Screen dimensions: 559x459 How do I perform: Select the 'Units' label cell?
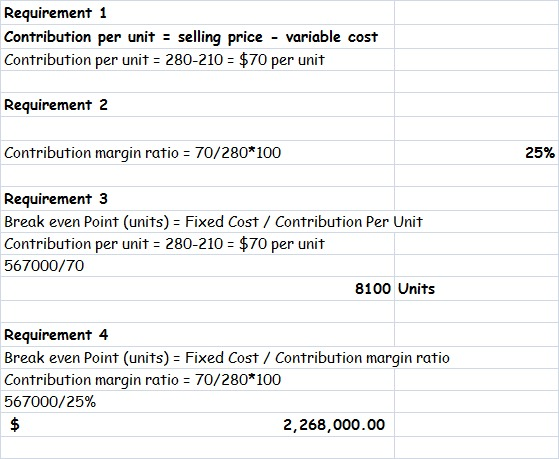pos(477,289)
